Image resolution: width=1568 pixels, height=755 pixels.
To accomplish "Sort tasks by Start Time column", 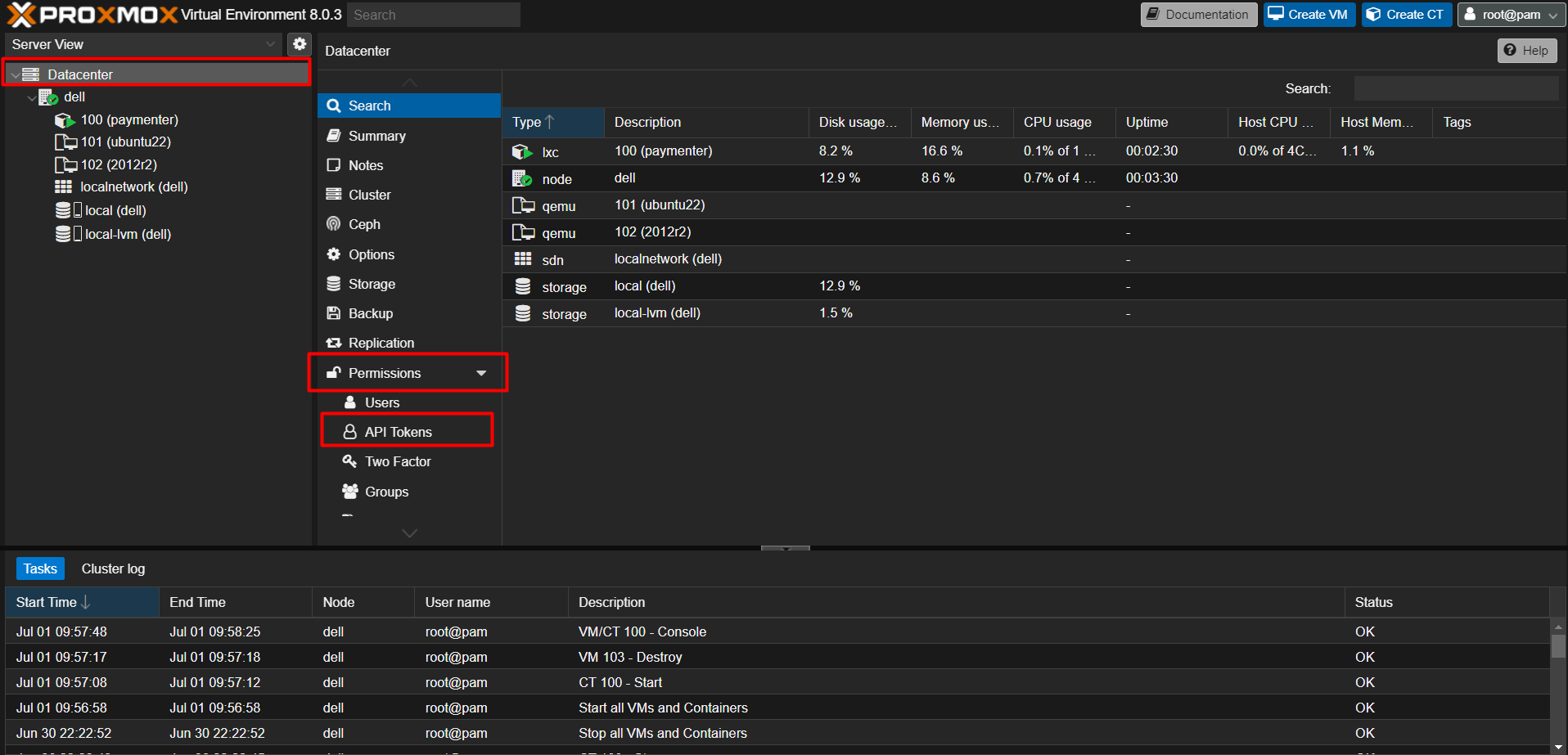I will 82,602.
